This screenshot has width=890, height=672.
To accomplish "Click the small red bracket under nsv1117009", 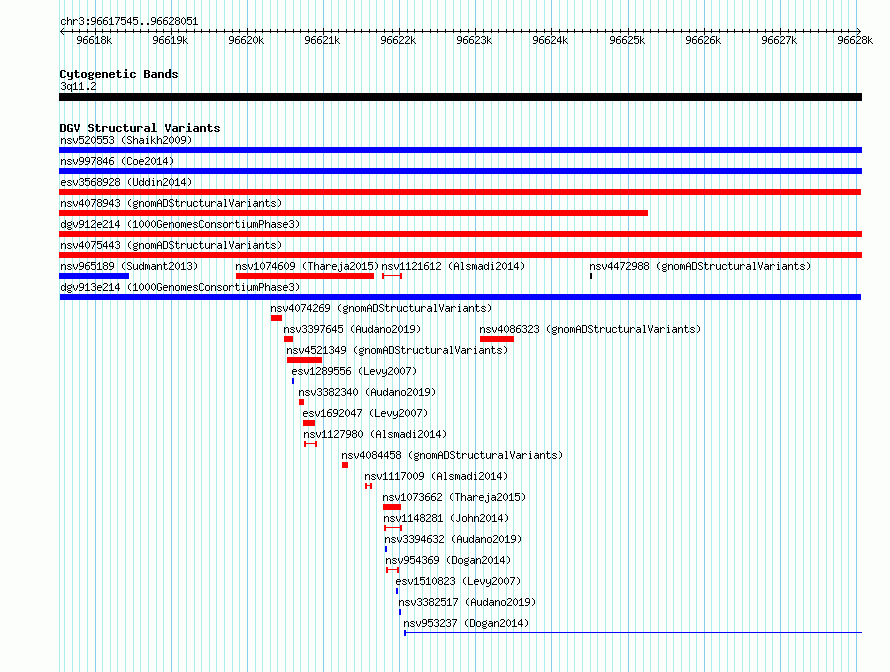I will (x=368, y=486).
